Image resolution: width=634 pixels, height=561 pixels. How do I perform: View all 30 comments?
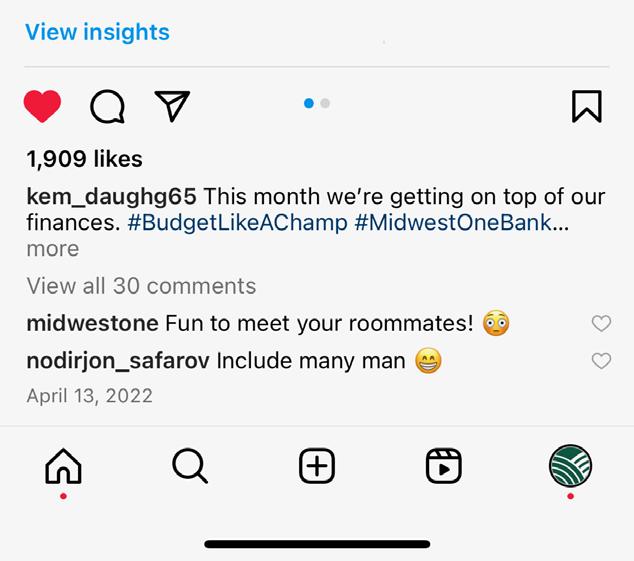141,286
